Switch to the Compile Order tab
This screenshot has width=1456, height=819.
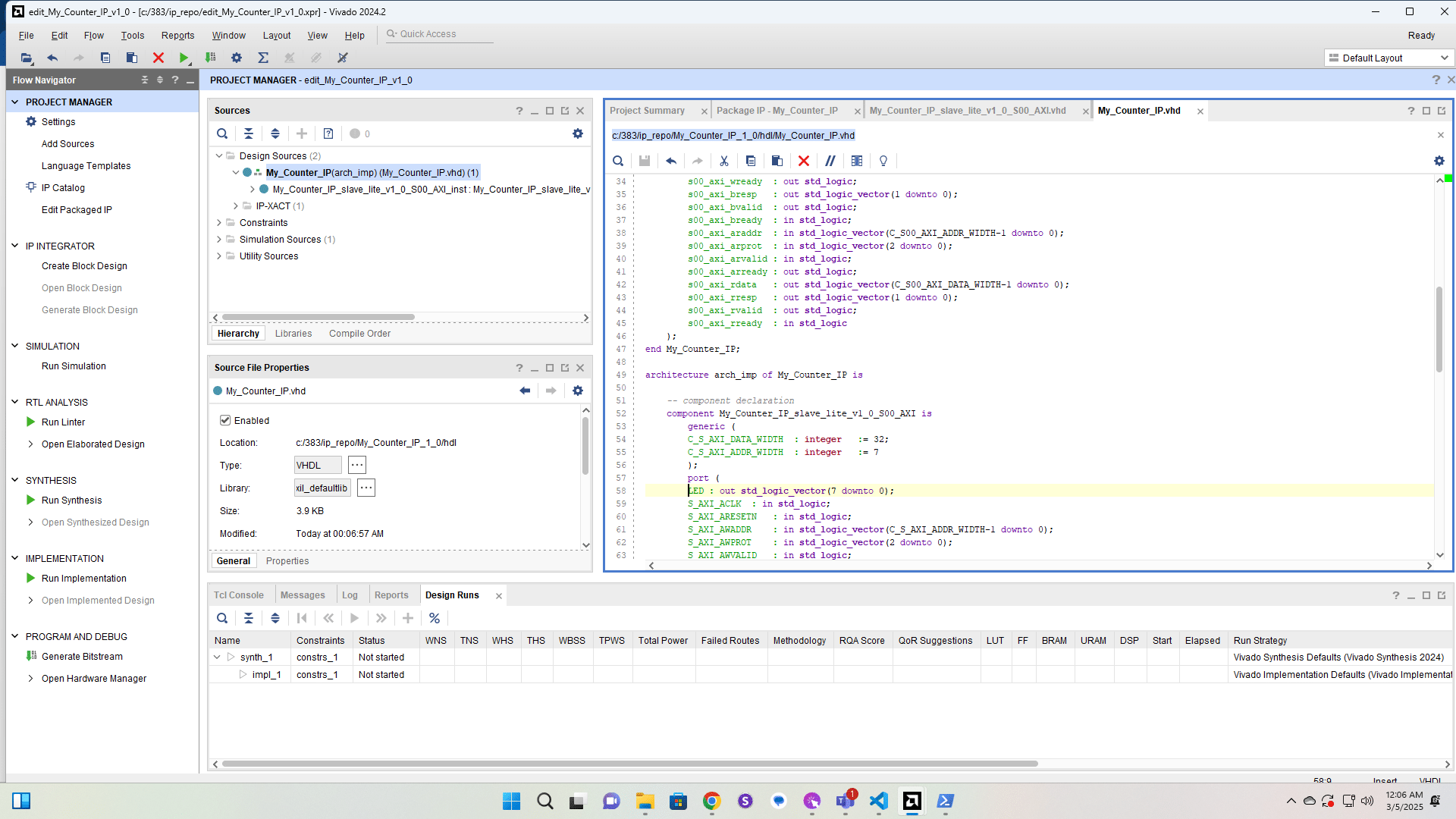tap(359, 334)
